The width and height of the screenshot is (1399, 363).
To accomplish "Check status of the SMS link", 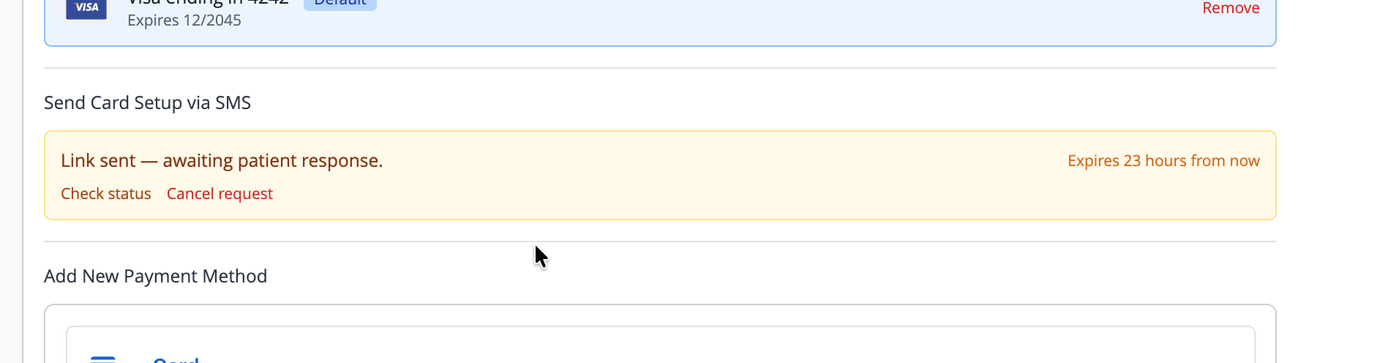I will [106, 193].
